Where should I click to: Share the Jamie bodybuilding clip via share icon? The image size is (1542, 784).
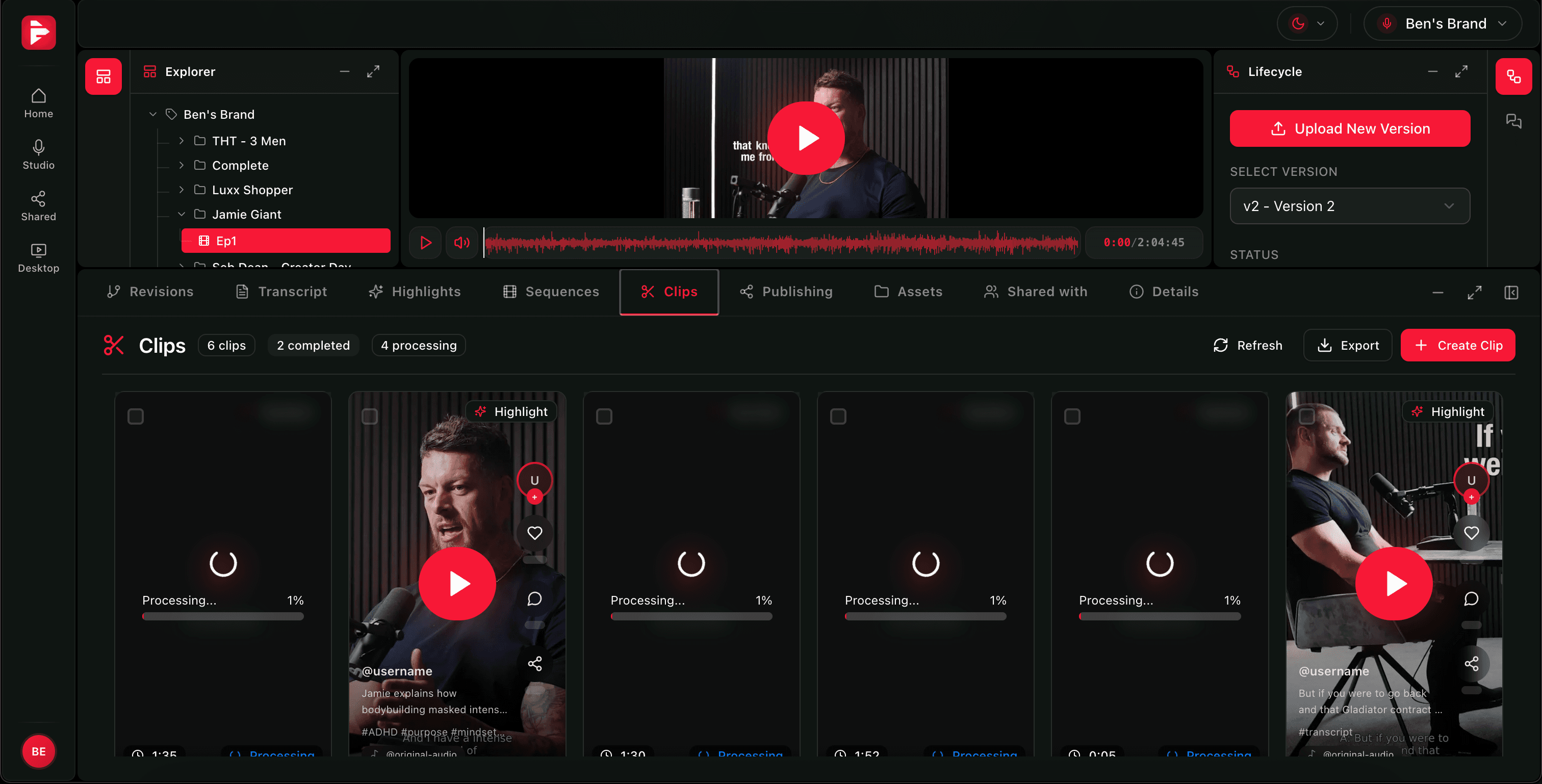534,663
